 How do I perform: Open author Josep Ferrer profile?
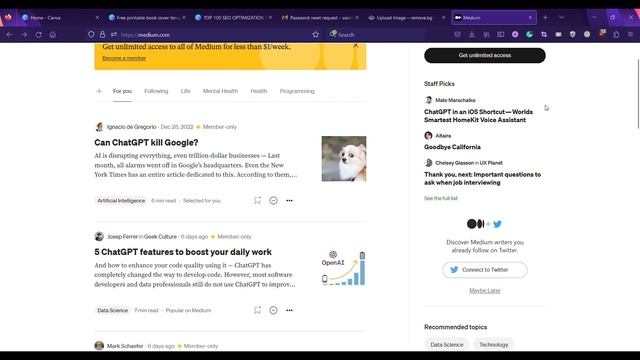(x=122, y=237)
